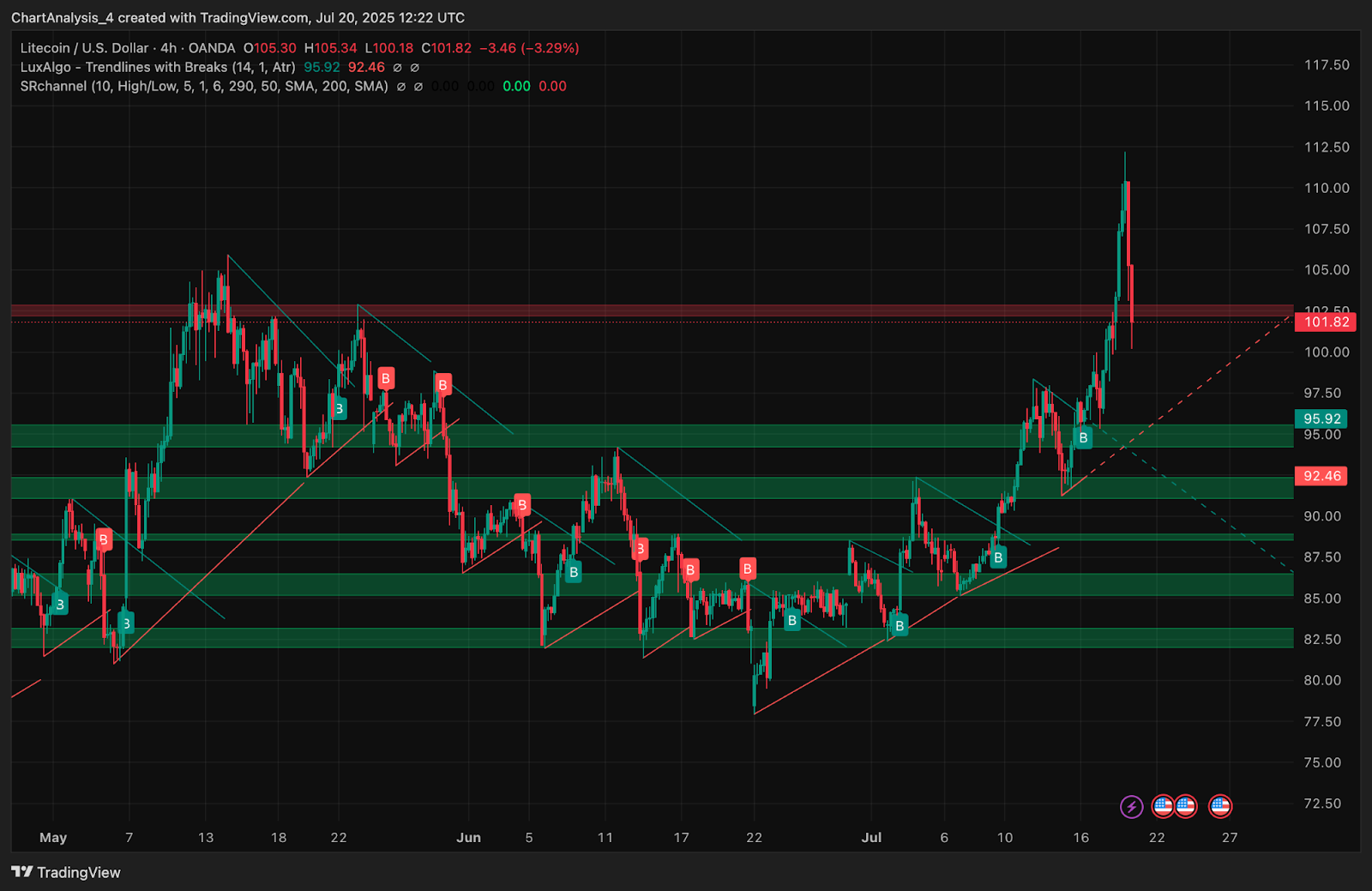Image resolution: width=1372 pixels, height=891 pixels.
Task: Click the green 95.92 price axis label
Action: [x=1321, y=419]
